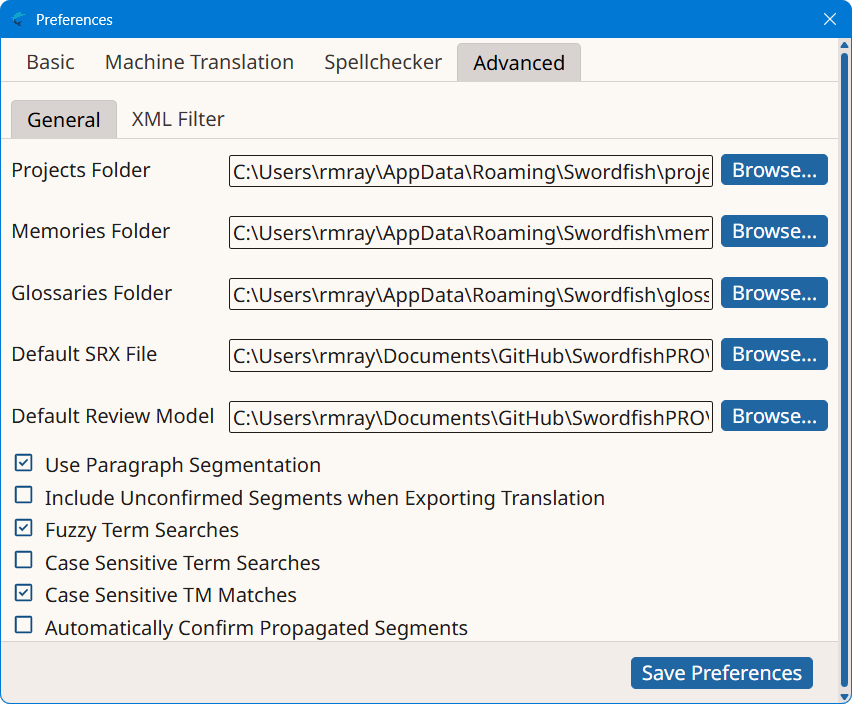The image size is (852, 704).
Task: Browse for the Default Review Model
Action: point(774,416)
